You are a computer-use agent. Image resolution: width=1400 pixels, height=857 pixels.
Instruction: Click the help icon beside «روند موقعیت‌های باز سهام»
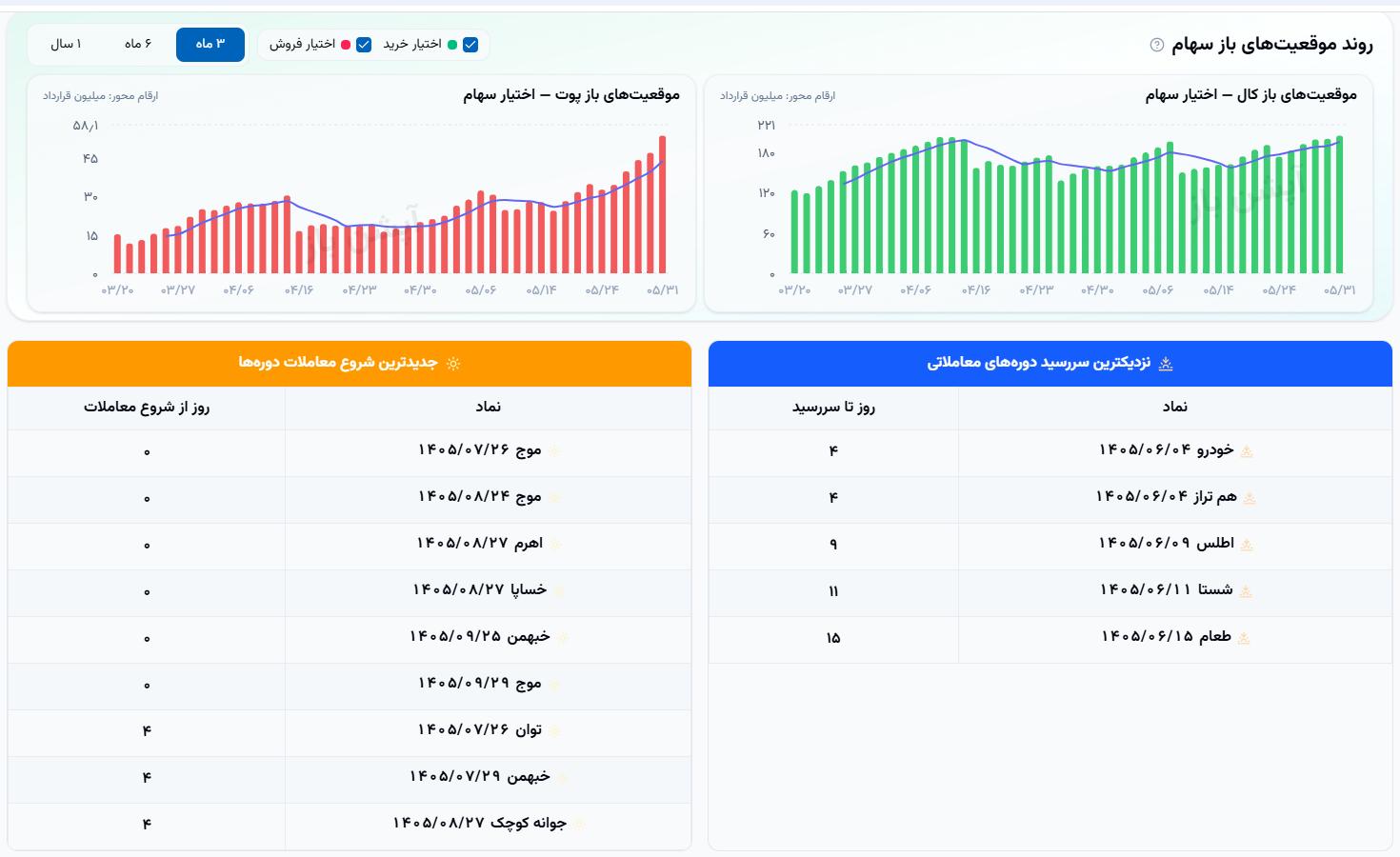click(x=1157, y=45)
